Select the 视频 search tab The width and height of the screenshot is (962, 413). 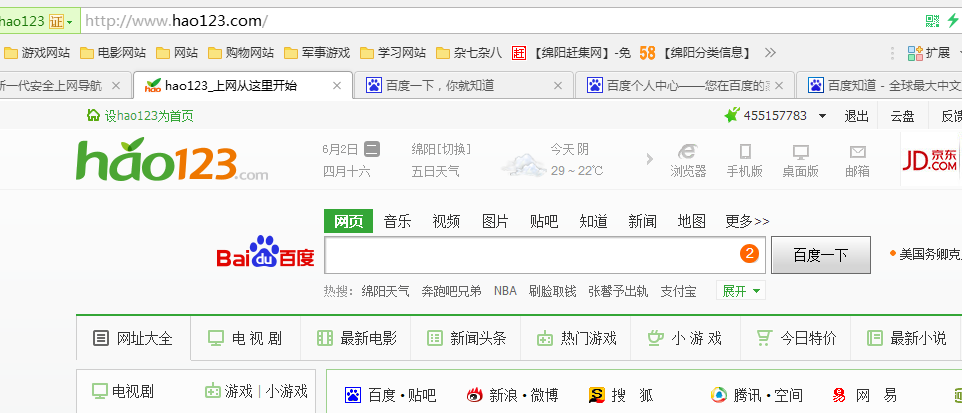[446, 221]
